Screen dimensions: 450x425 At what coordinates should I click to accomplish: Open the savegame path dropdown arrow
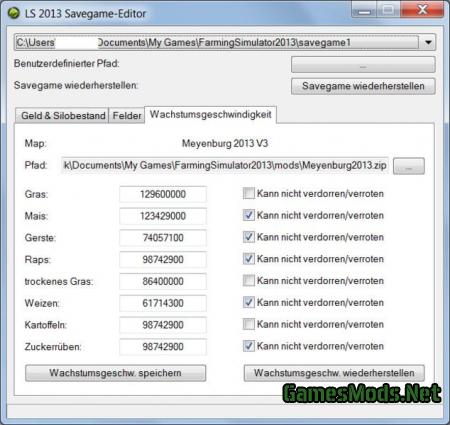click(428, 42)
